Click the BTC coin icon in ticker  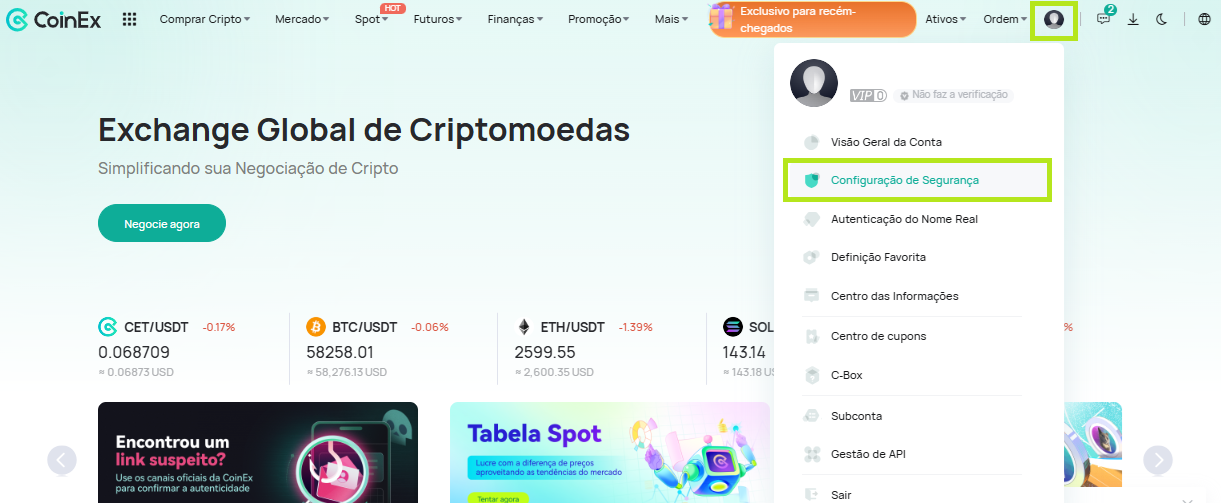point(316,327)
